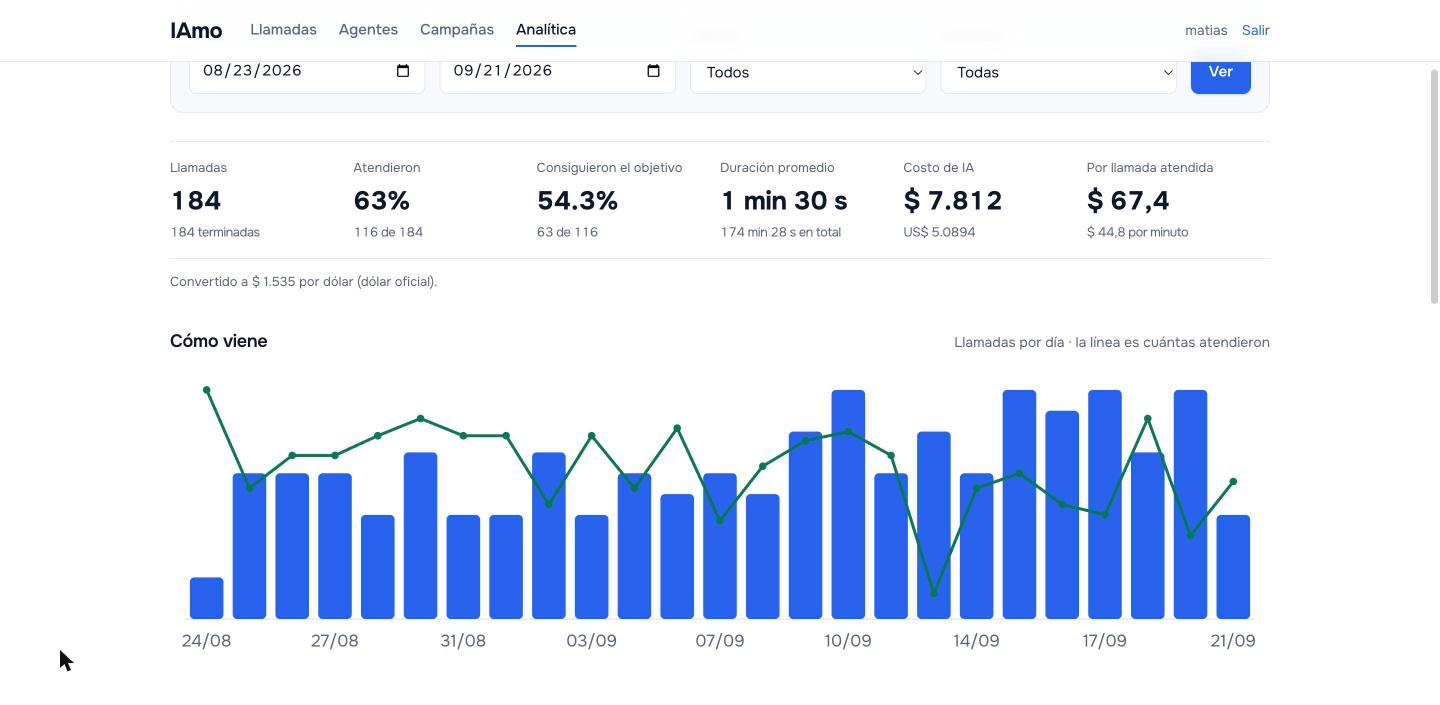Click the Salir link
This screenshot has height=705, width=1440.
1255,30
